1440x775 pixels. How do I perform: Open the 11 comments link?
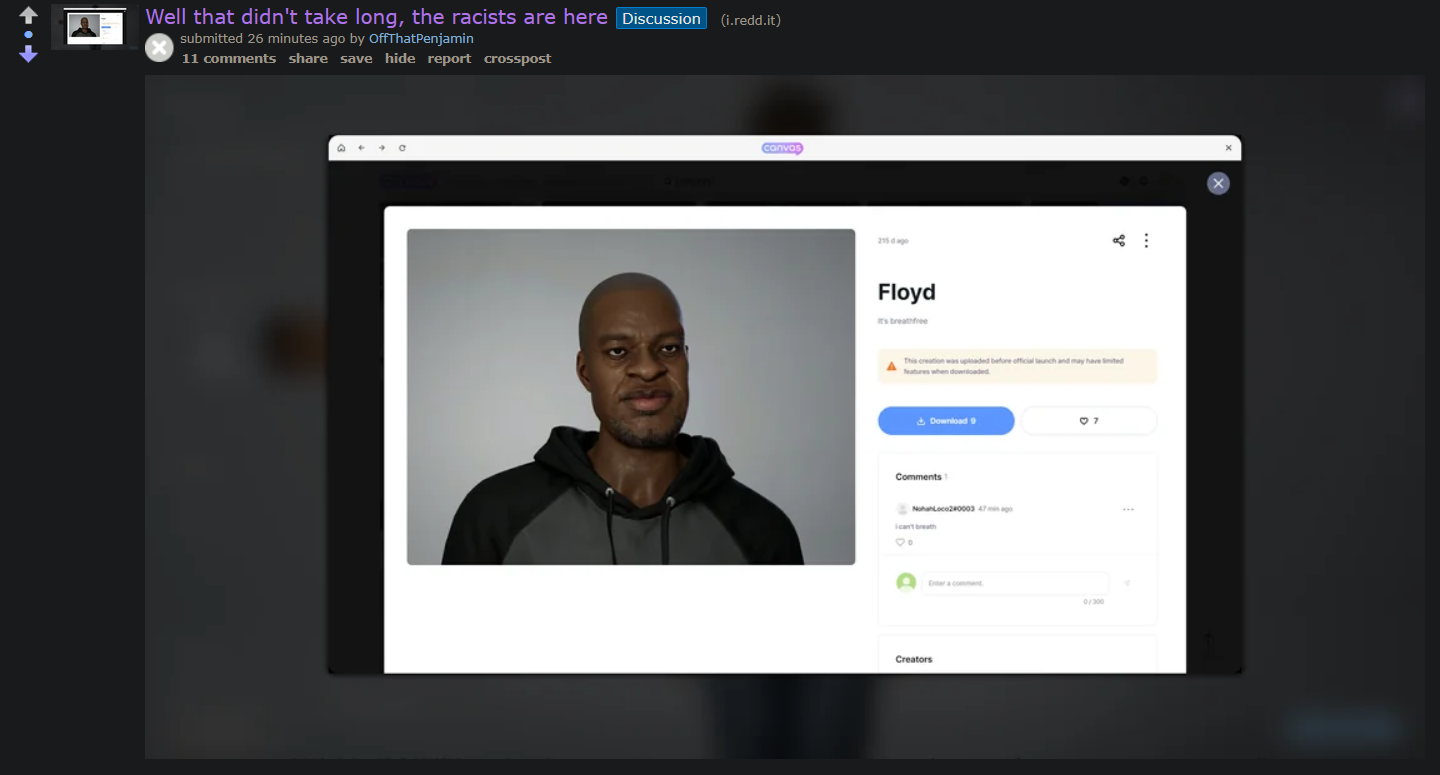(x=228, y=58)
